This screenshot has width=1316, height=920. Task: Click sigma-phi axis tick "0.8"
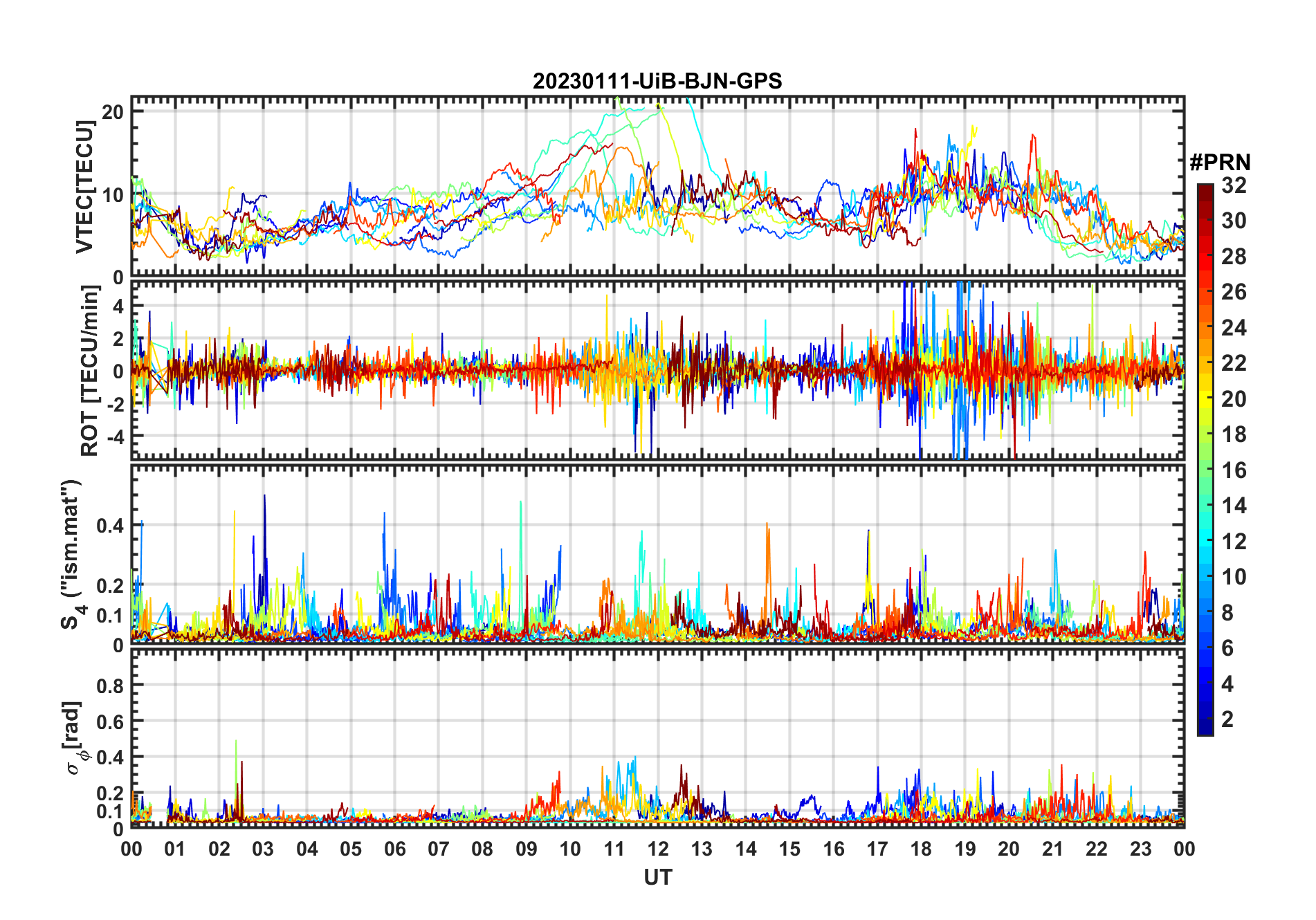pyautogui.click(x=111, y=686)
